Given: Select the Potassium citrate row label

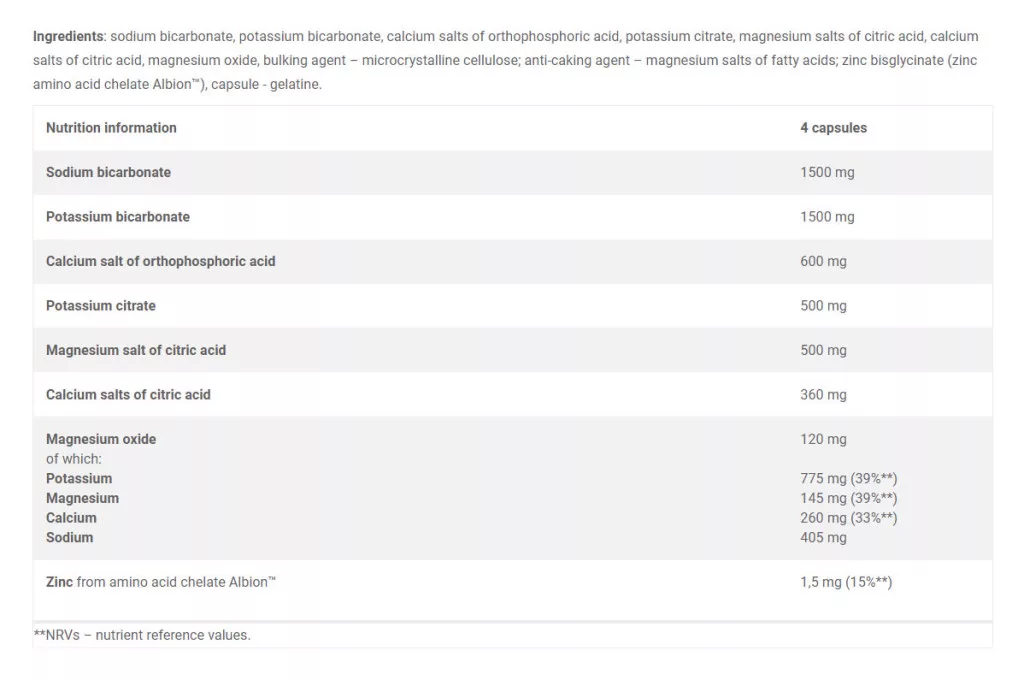Looking at the screenshot, I should point(101,305).
